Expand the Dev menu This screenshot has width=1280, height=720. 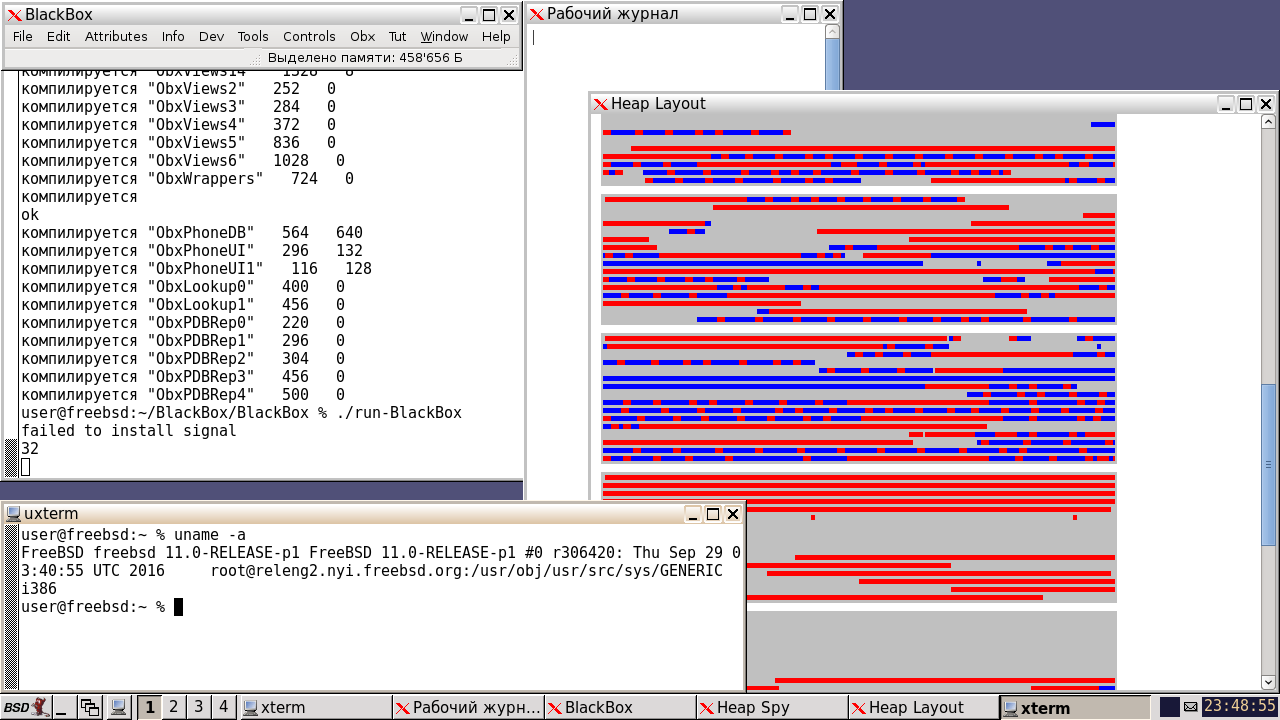click(x=211, y=37)
